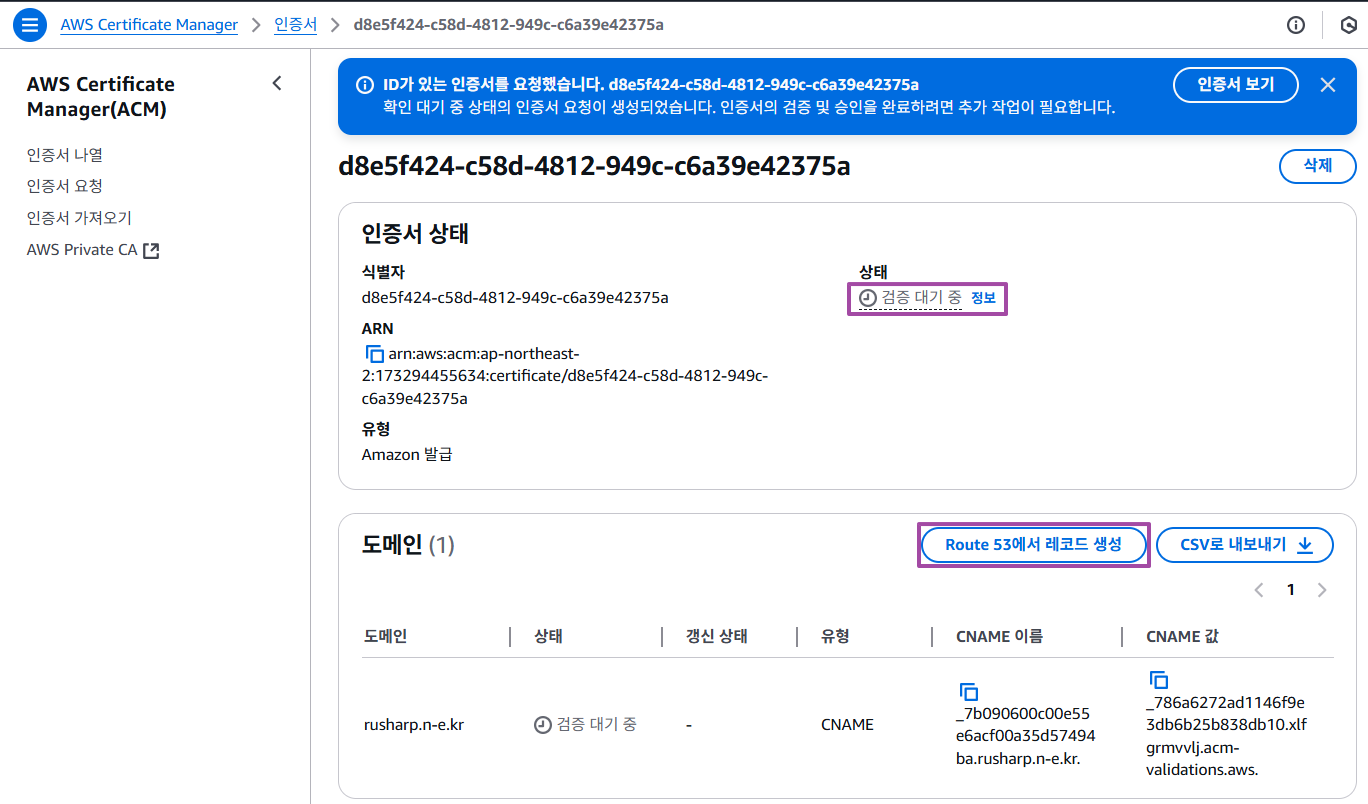Copy the CNAME 이름 value
Screen dimensions: 1368x804
pos(968,692)
